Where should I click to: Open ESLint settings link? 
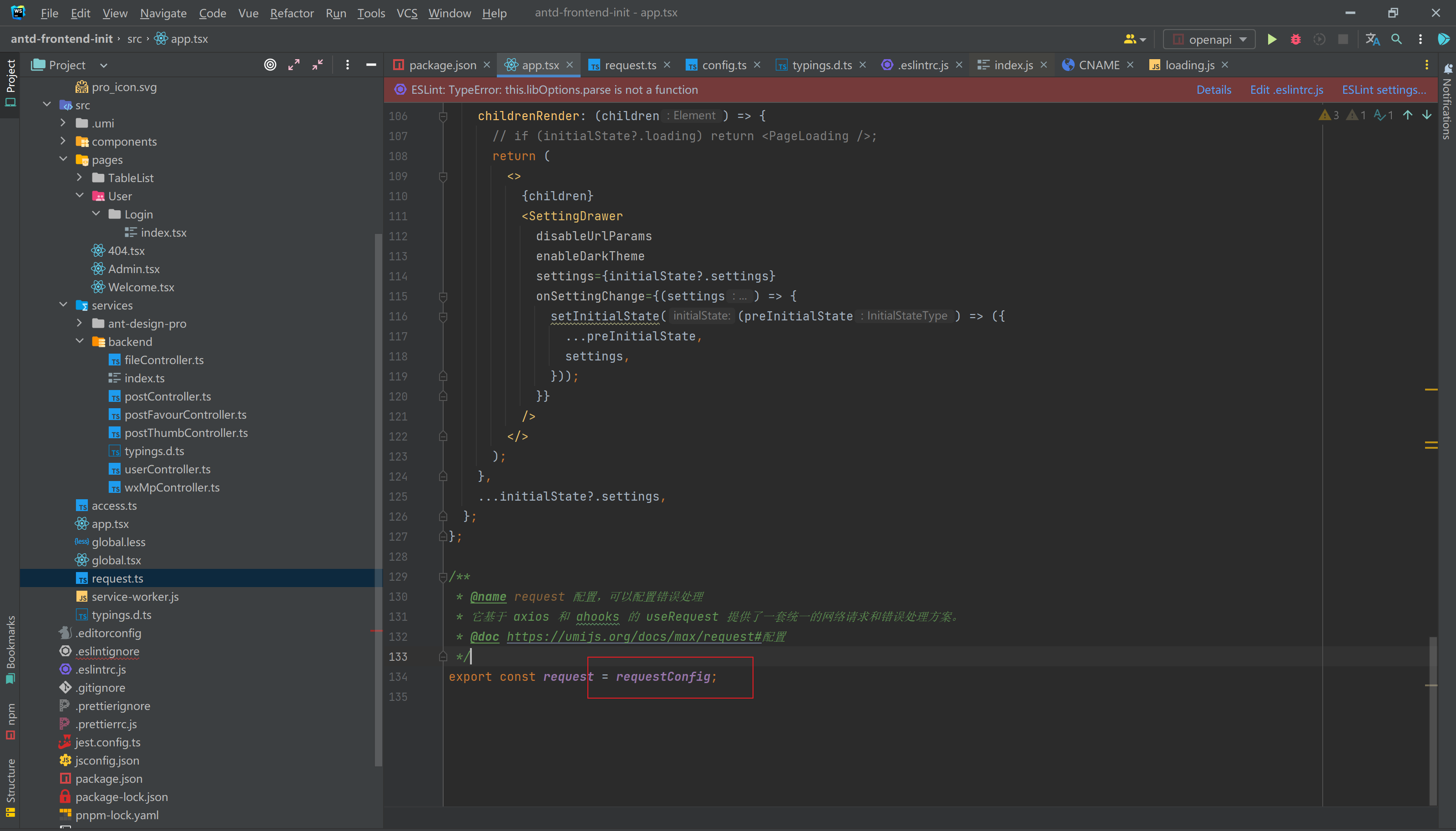(x=1384, y=90)
